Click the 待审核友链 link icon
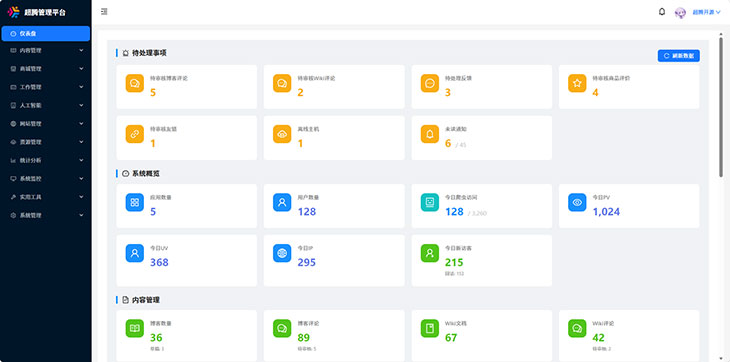The width and height of the screenshot is (730, 362). point(135,134)
